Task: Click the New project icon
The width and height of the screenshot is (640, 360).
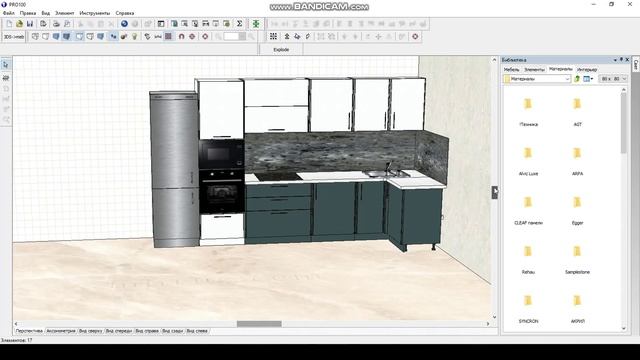Action: pyautogui.click(x=9, y=24)
